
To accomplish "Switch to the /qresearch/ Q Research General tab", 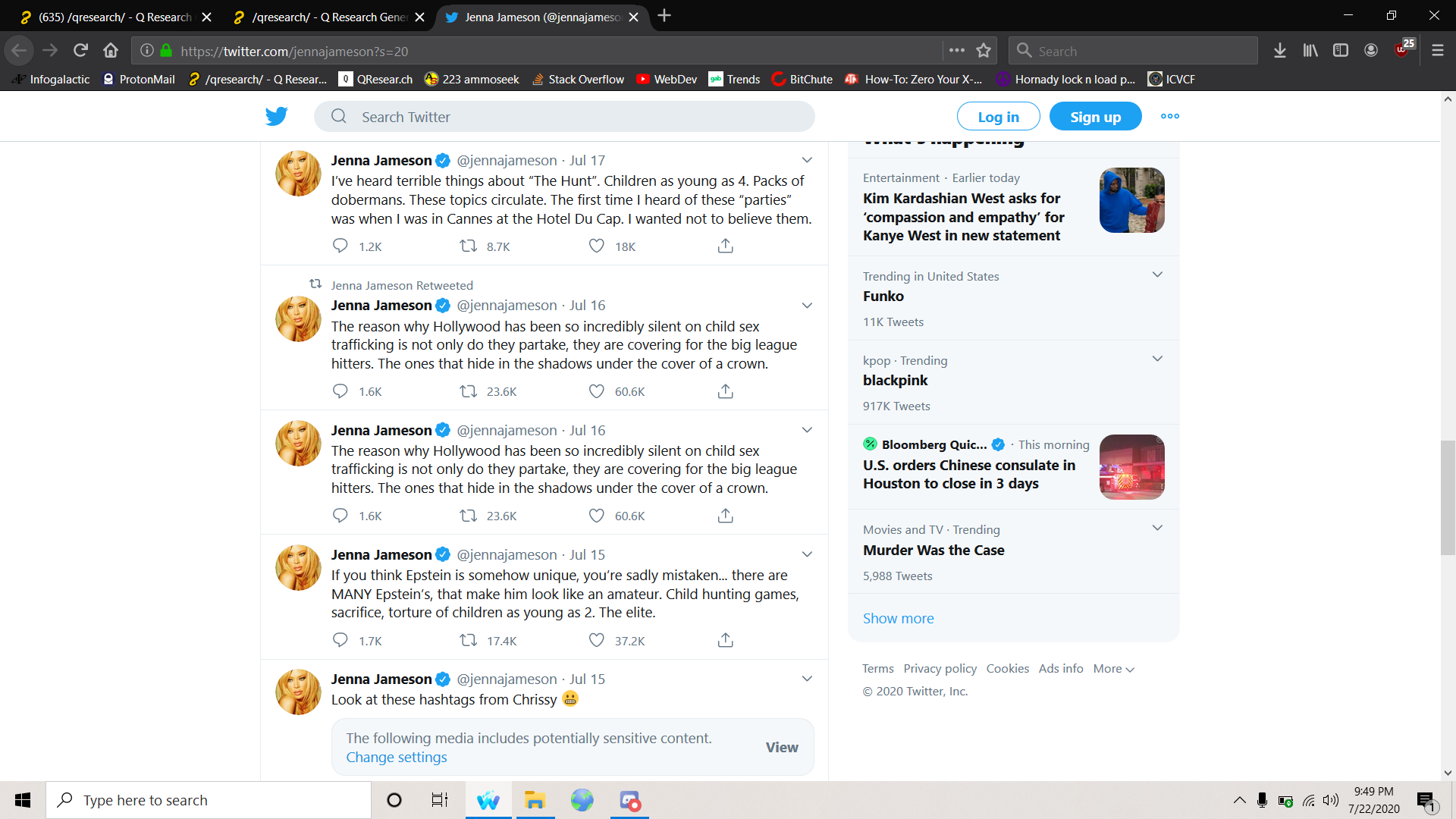I will pos(328,17).
